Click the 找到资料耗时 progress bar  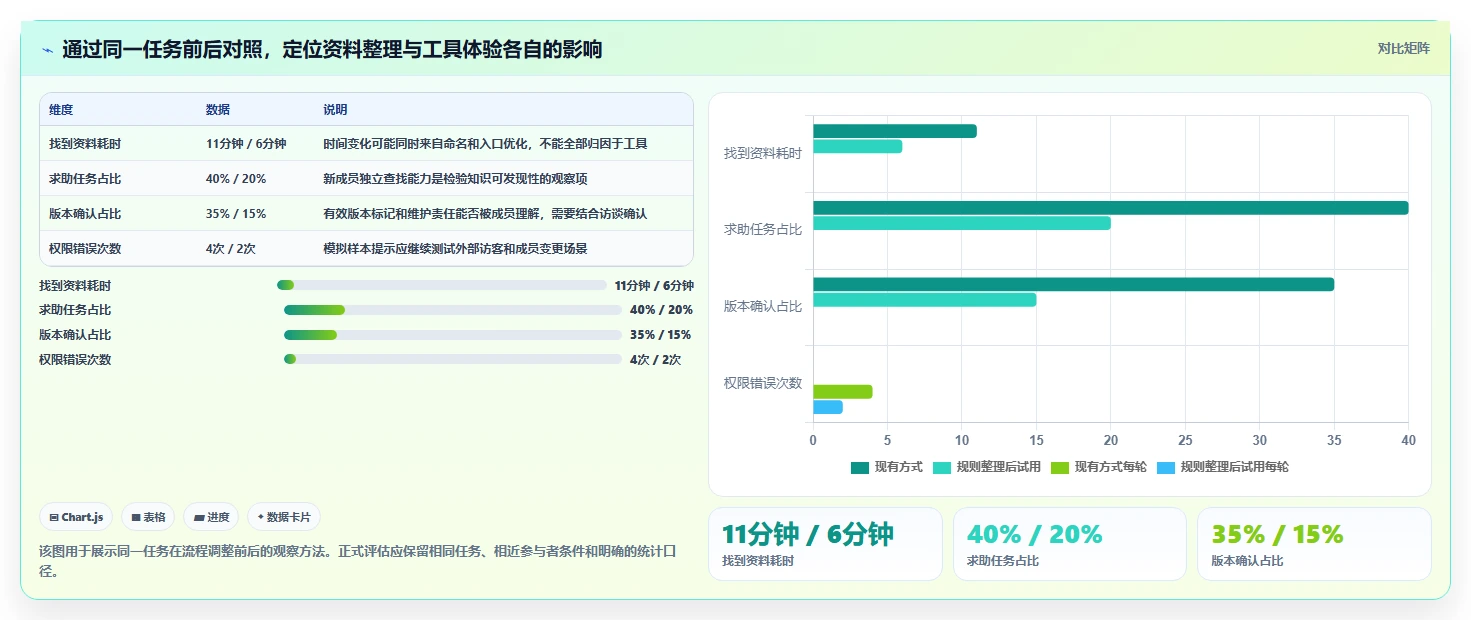[x=442, y=285]
